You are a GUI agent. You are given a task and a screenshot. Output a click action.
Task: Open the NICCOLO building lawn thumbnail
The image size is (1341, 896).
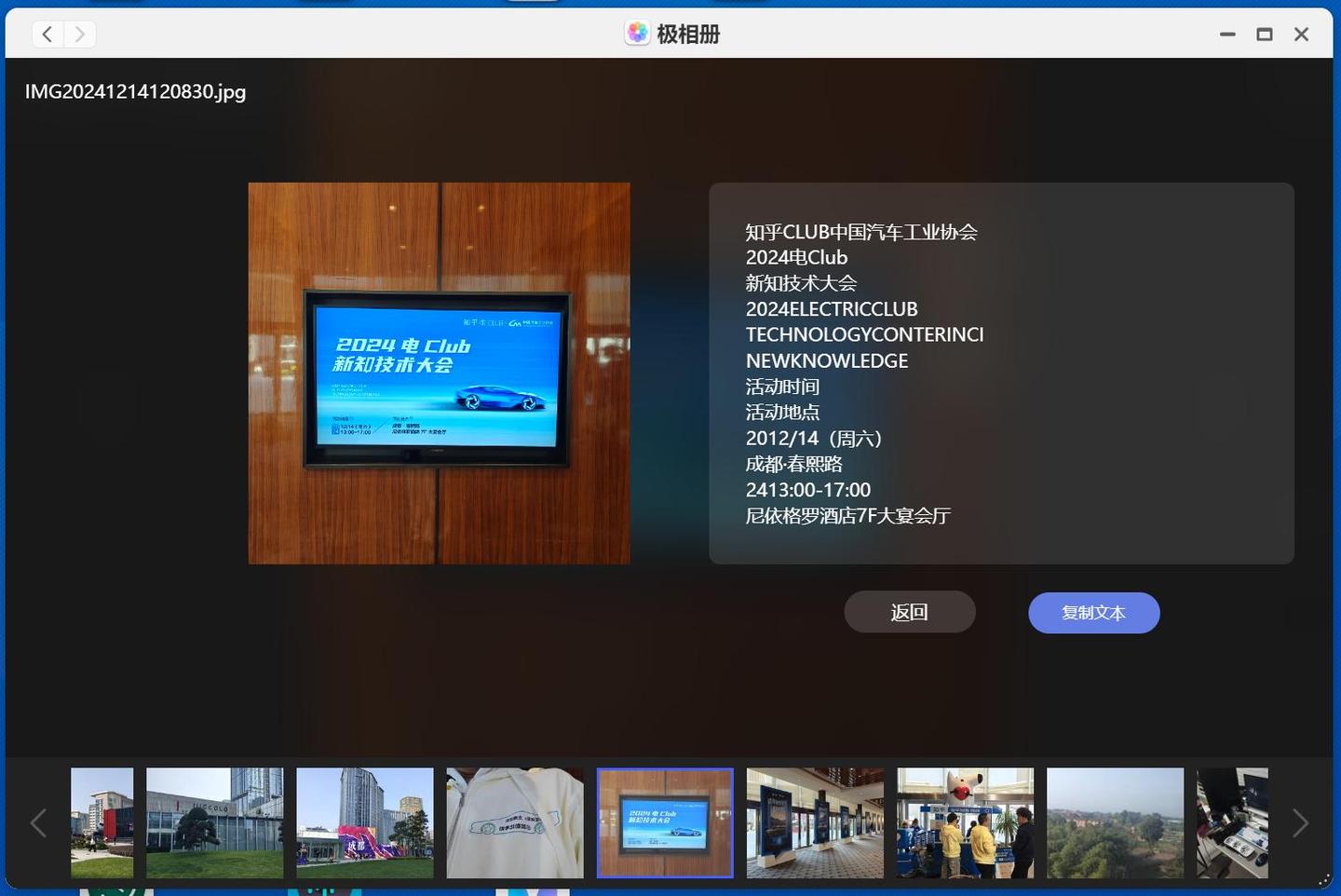click(214, 822)
